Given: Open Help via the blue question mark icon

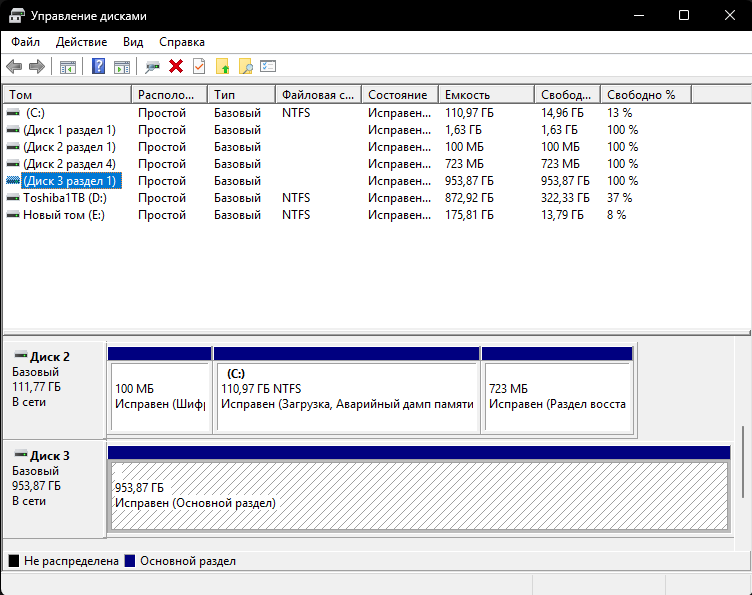Looking at the screenshot, I should (x=99, y=67).
